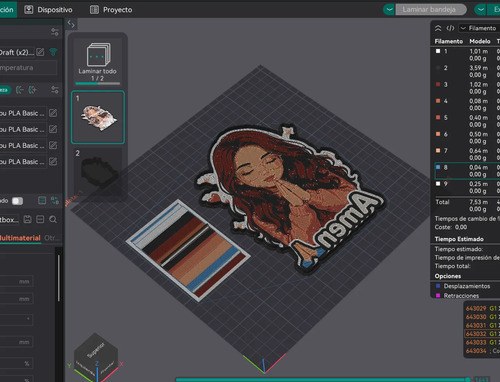The width and height of the screenshot is (500, 382).
Task: Select the Otr... settings tab
Action: point(52,238)
